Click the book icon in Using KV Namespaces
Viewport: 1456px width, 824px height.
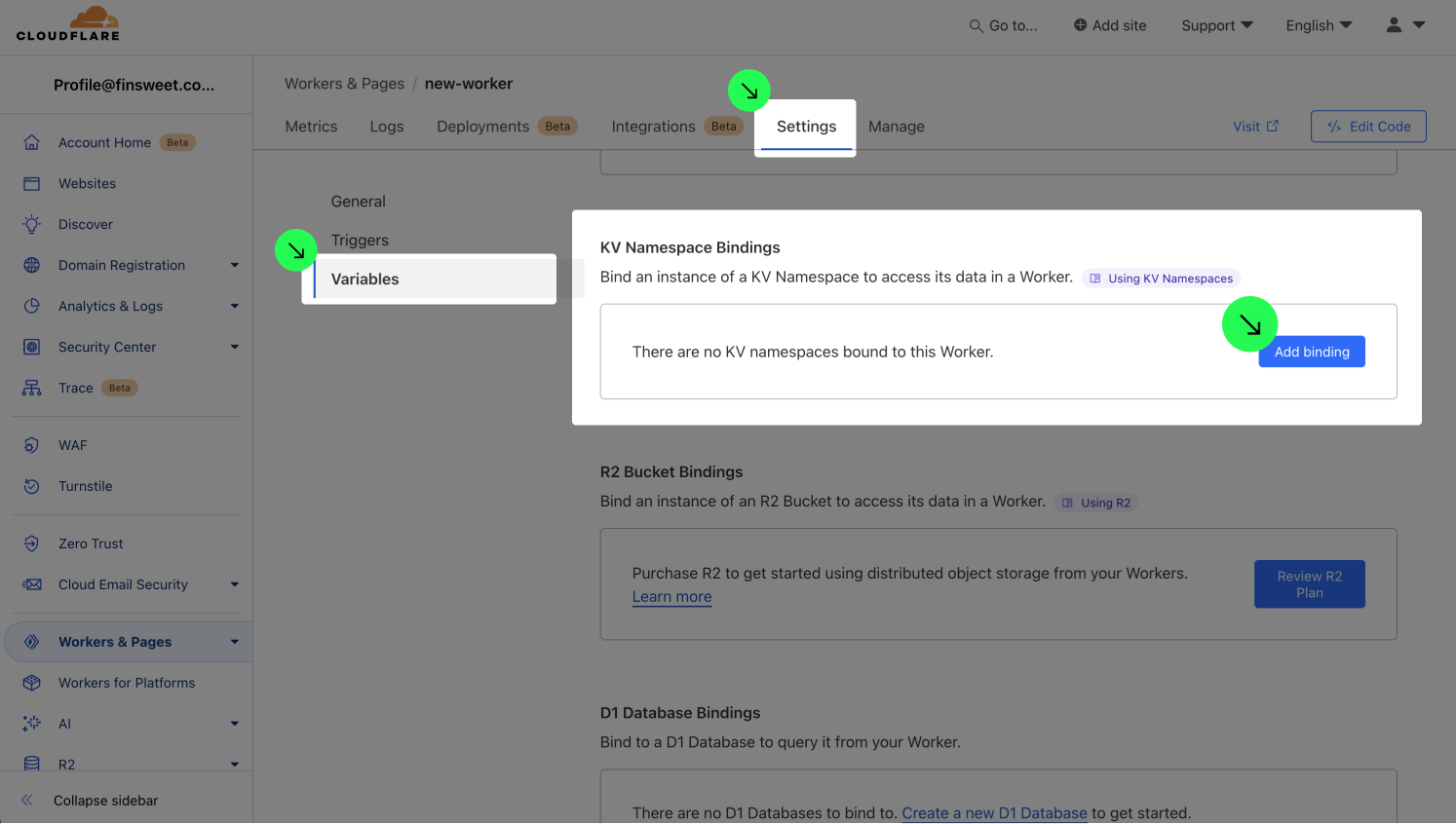coord(1095,279)
